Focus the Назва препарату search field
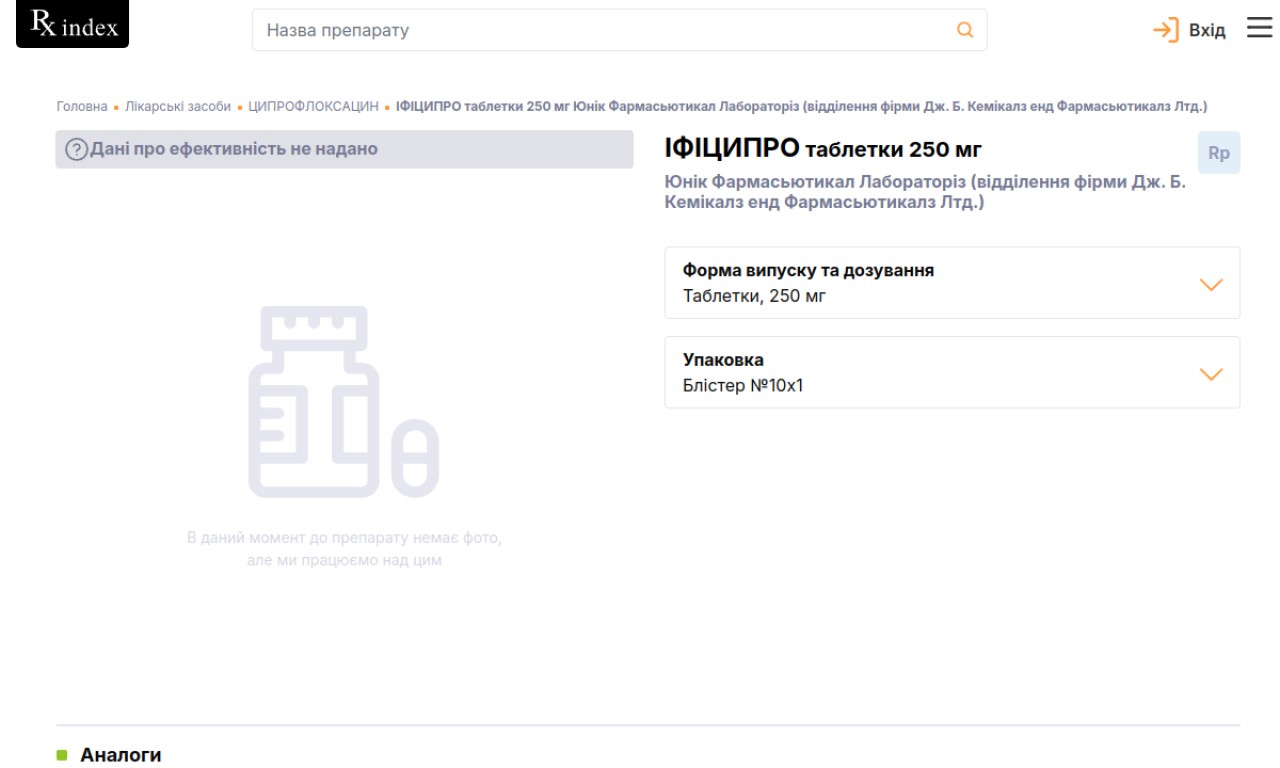Image resolution: width=1280 pixels, height=768 pixels. pos(619,30)
